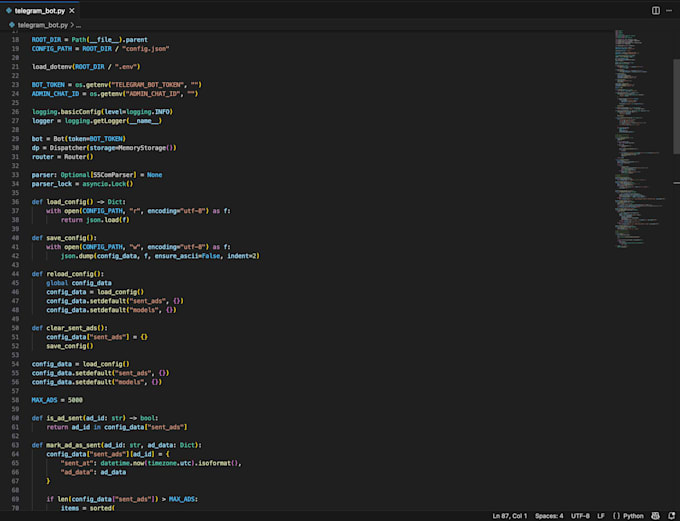Viewport: 680px width, 521px height.
Task: Click 'def mark_ad_as_sent' function name
Action: (73, 445)
